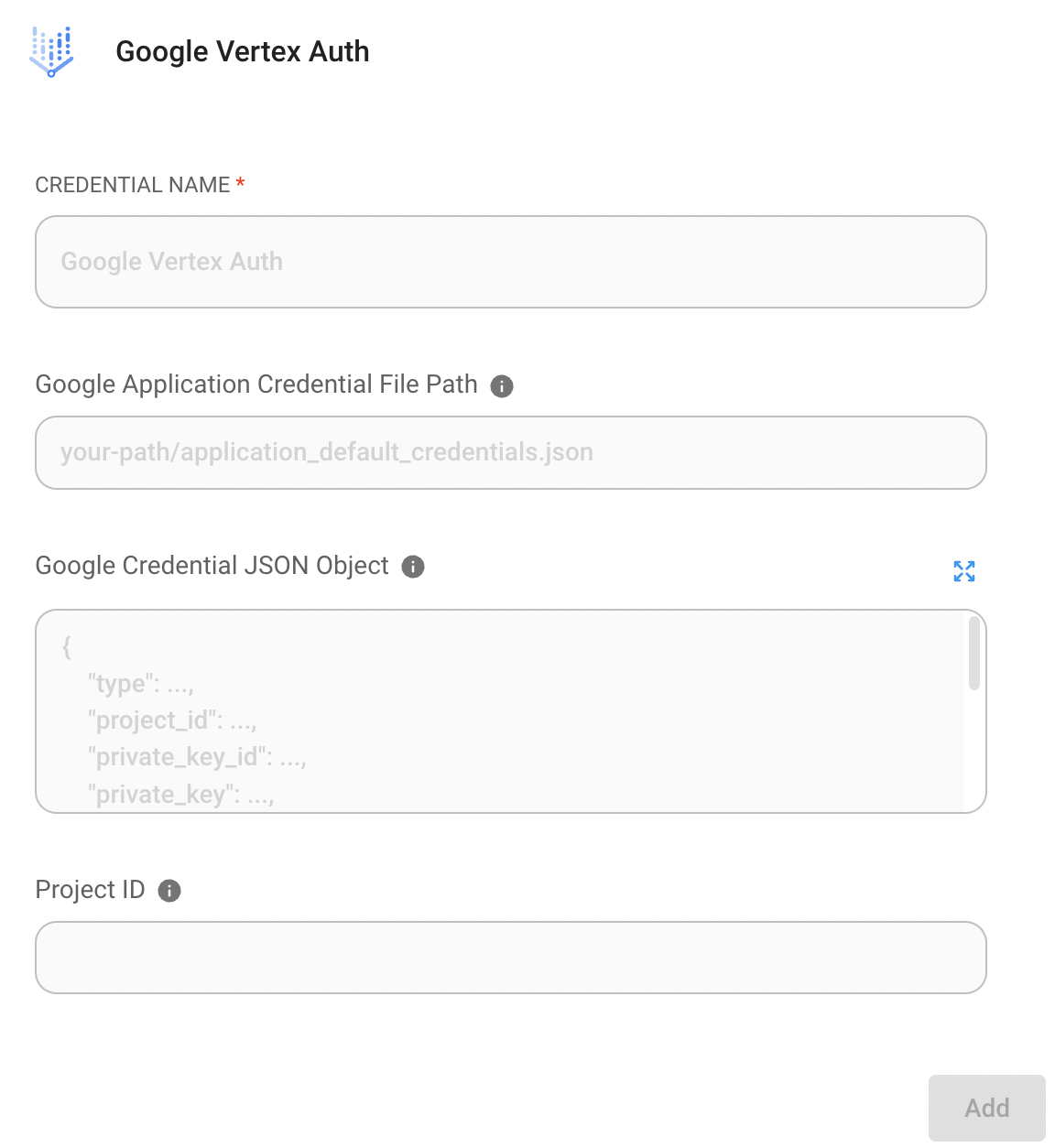Click the JSON textarea vertical scrollbar

[974, 654]
